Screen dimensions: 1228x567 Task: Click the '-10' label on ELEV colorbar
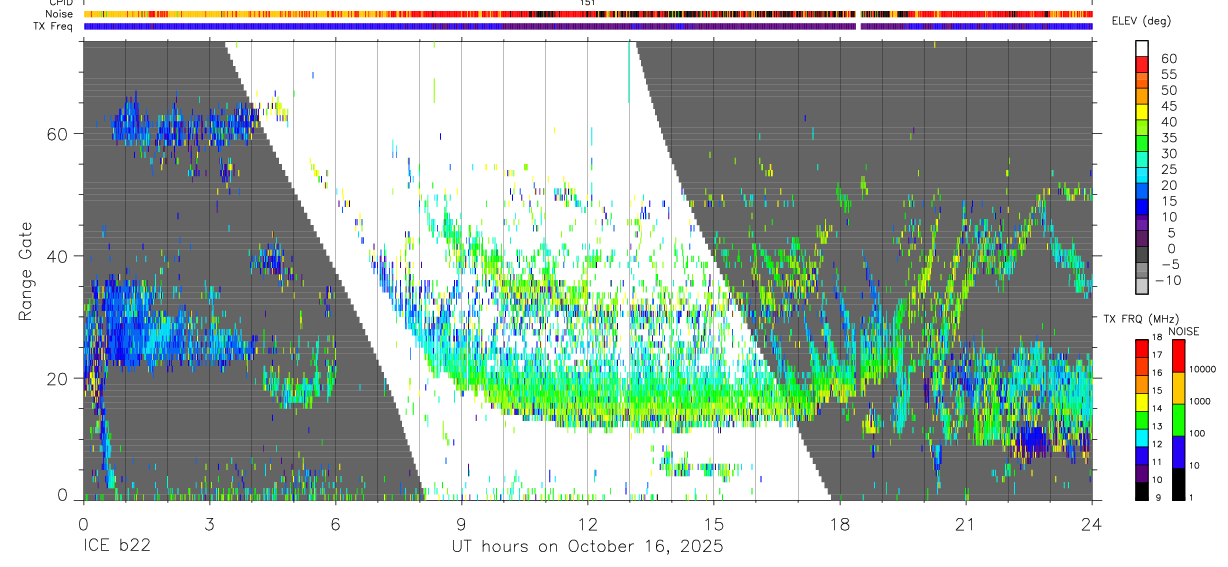tap(1169, 280)
